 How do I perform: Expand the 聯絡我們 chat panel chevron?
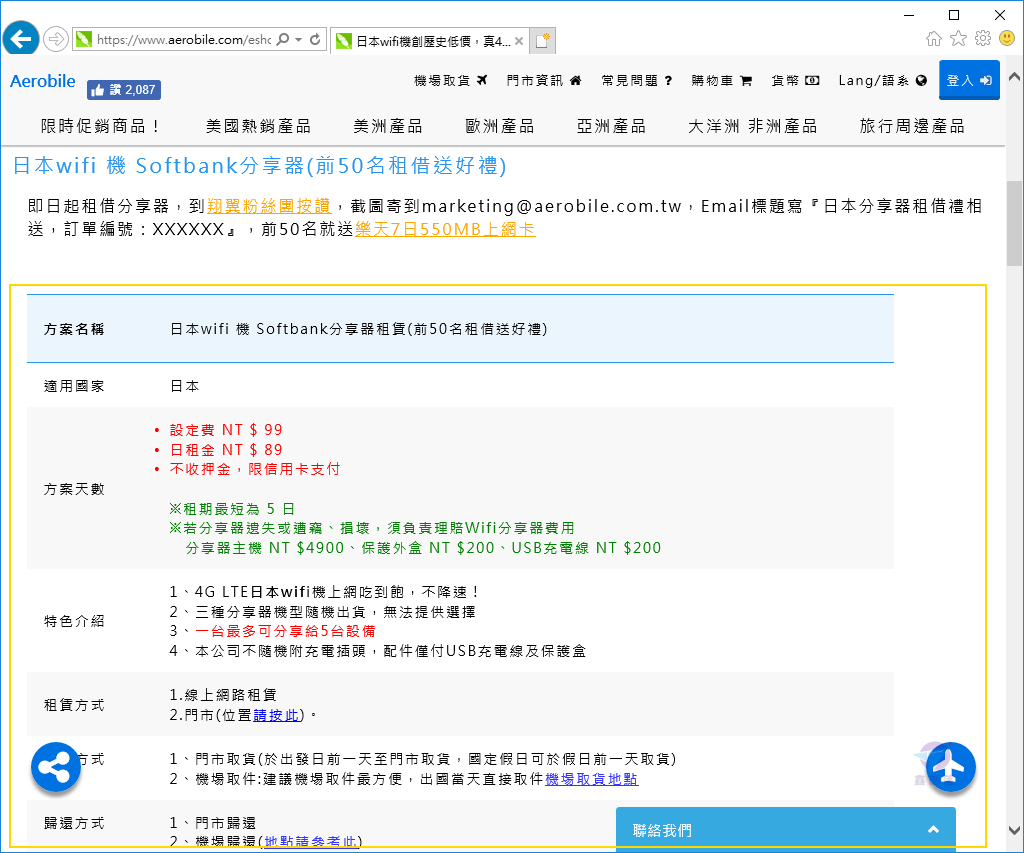click(934, 829)
